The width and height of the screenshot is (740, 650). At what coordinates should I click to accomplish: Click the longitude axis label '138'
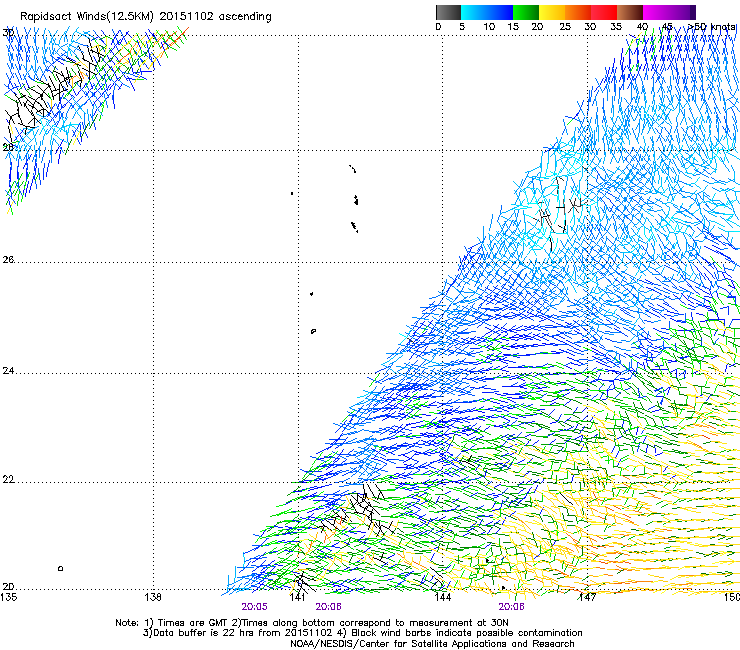coord(153,597)
